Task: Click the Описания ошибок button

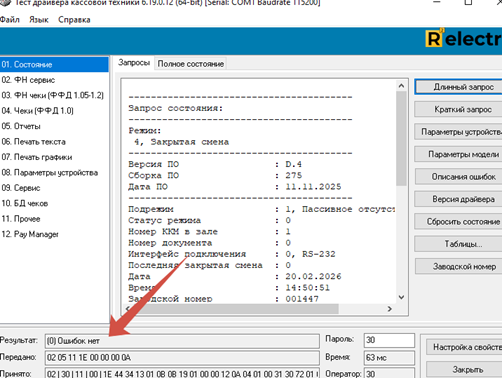Action: pos(459,177)
